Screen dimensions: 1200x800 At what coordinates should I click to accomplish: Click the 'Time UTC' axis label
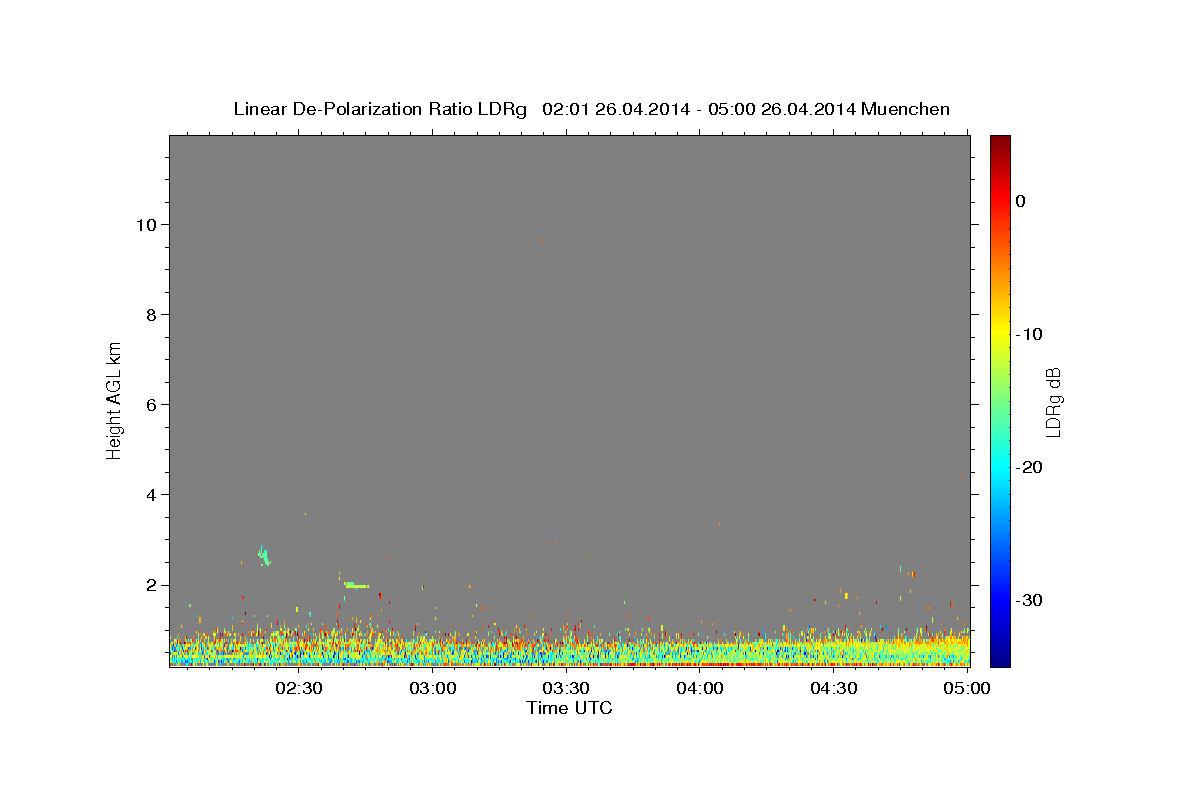(569, 708)
